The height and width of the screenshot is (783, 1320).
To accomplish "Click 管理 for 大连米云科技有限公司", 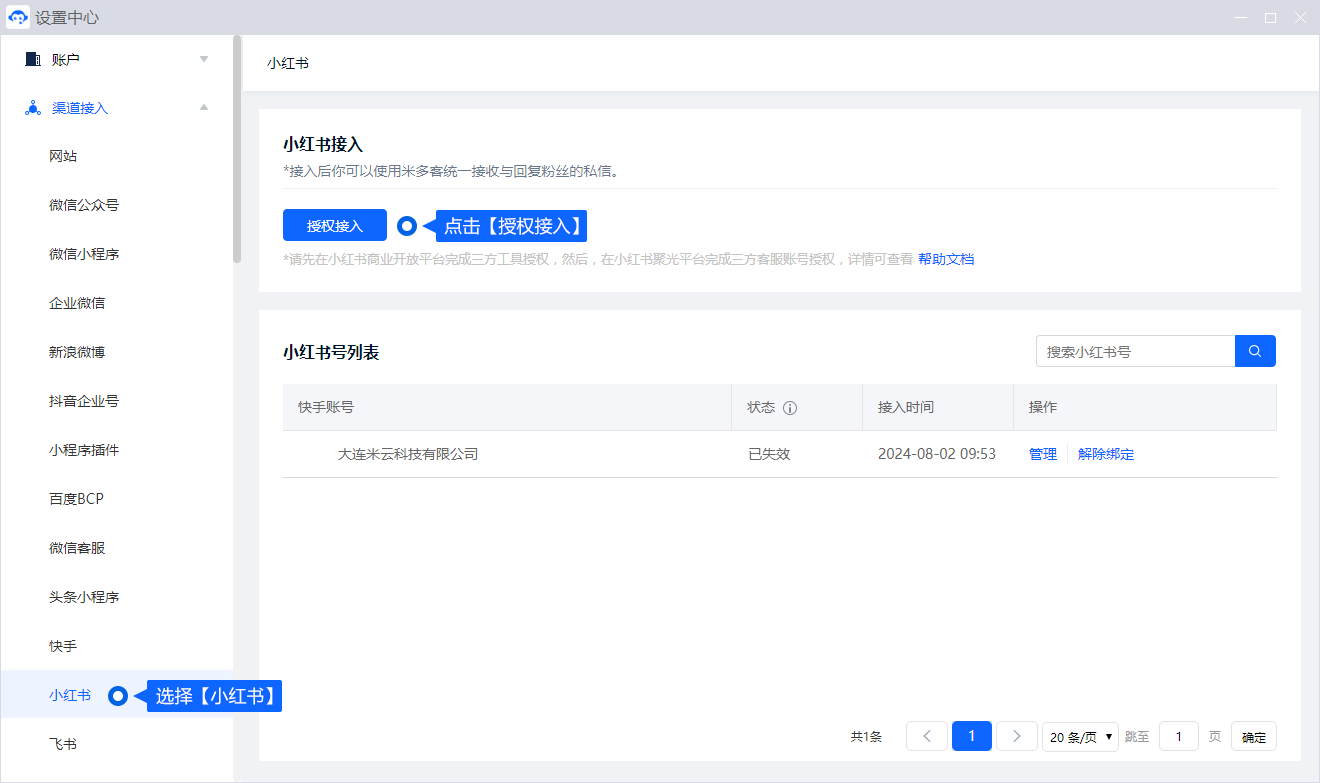I will tap(1042, 454).
